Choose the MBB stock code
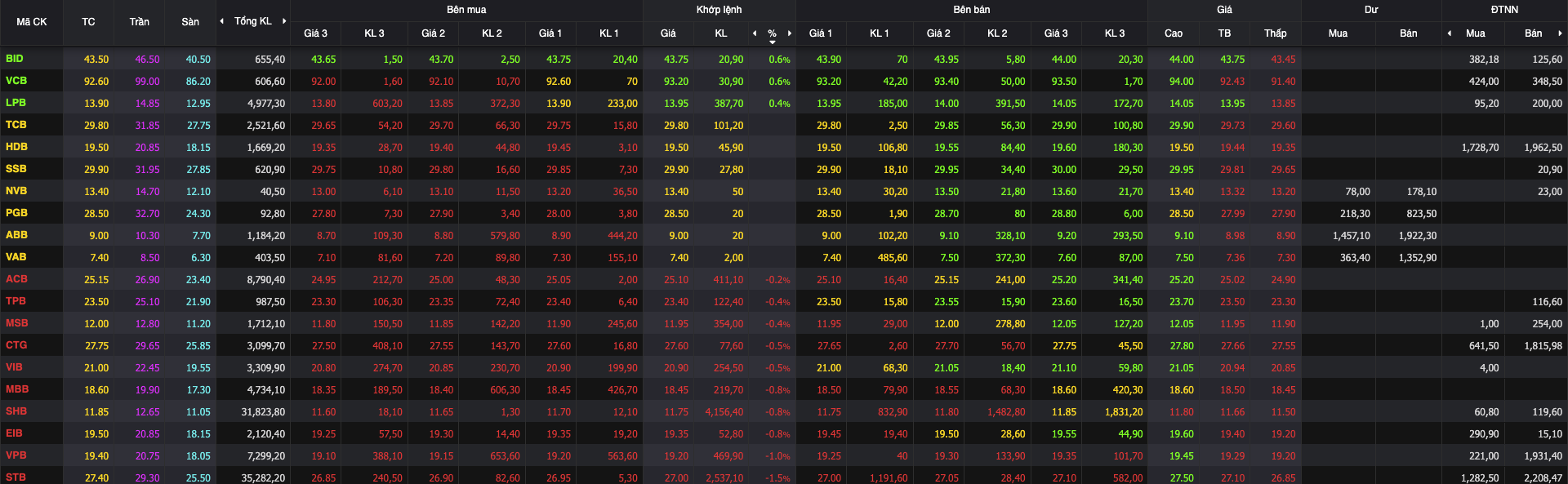 click(x=17, y=389)
